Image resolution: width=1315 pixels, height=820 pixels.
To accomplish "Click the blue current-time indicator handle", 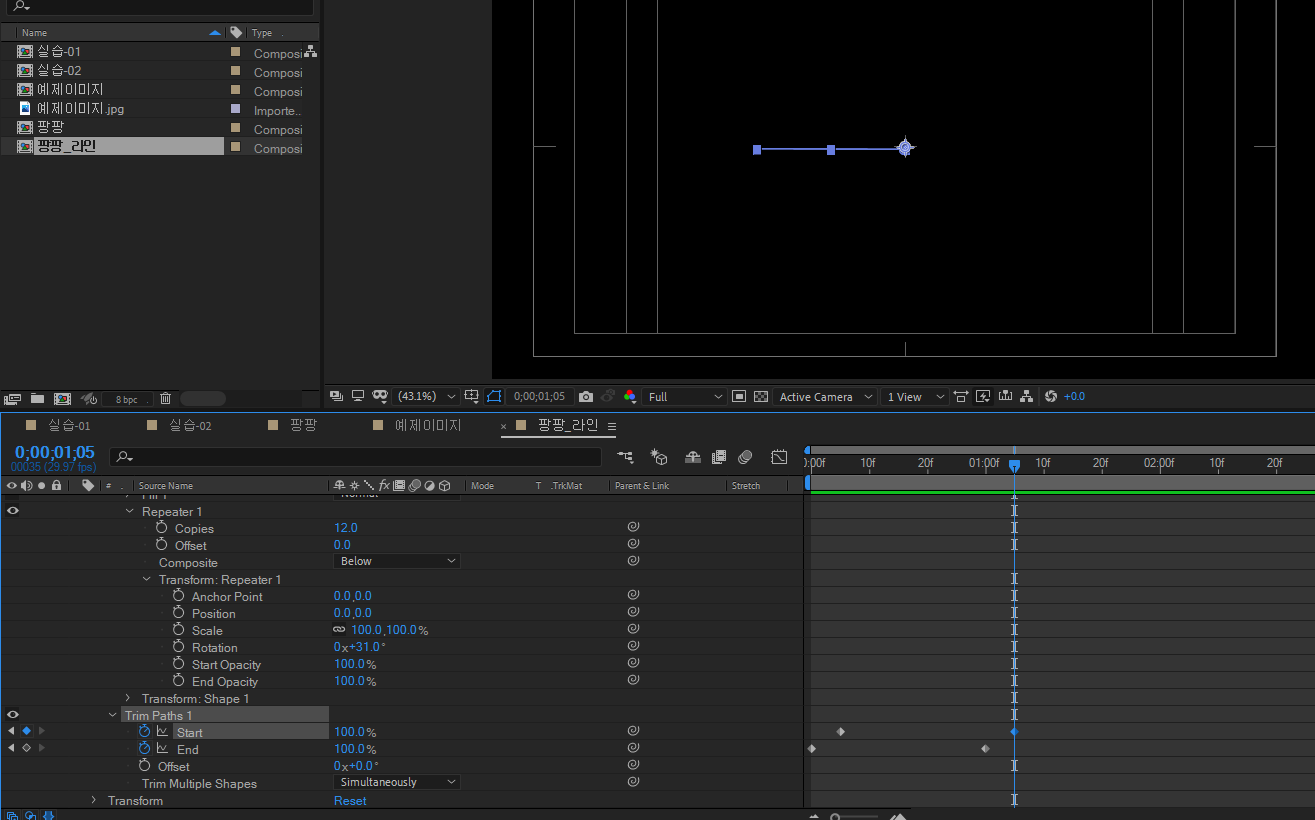I will click(1014, 465).
